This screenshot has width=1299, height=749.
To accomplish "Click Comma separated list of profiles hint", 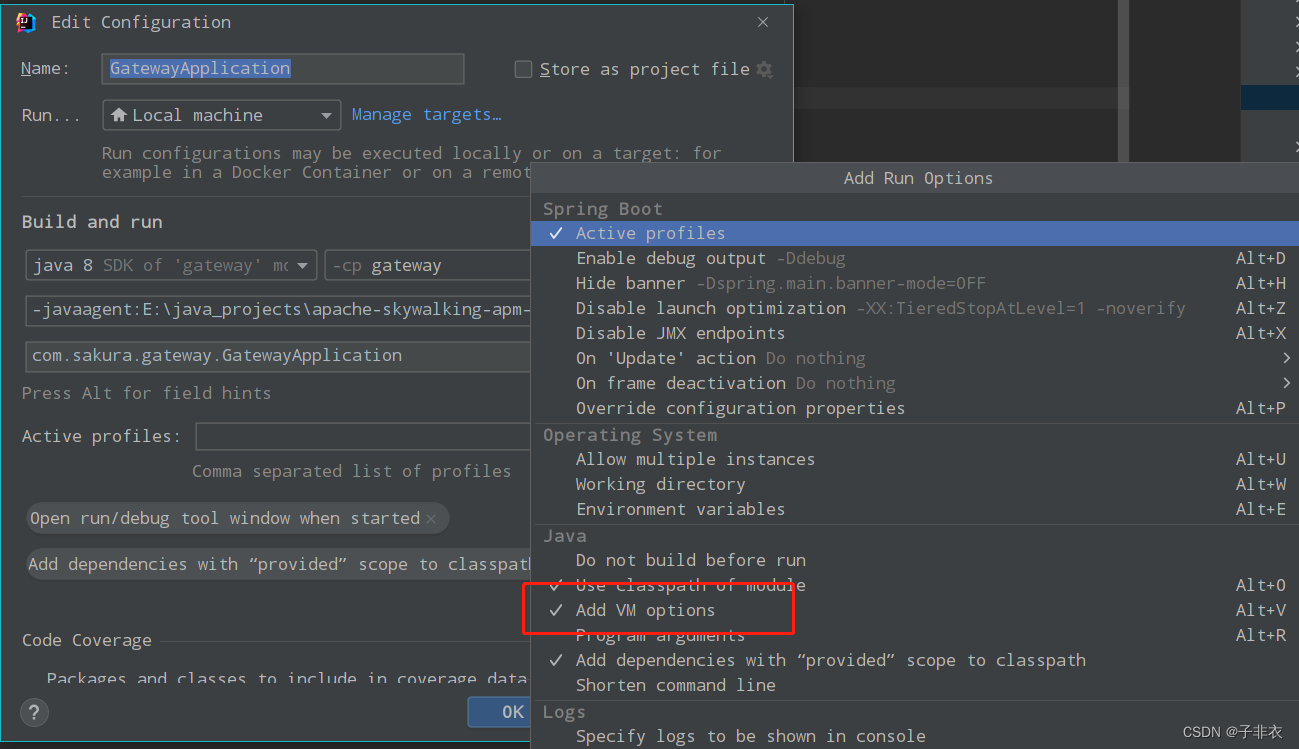I will 351,471.
